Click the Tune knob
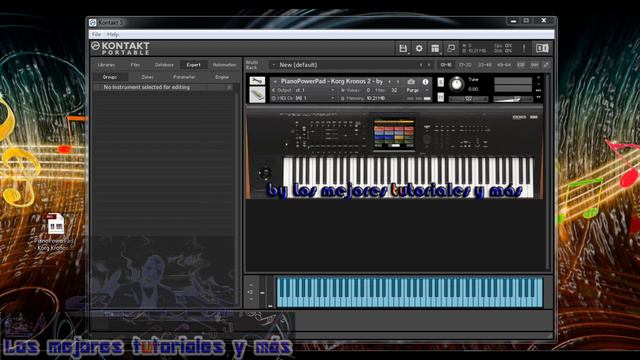640x360 pixels. click(x=456, y=84)
